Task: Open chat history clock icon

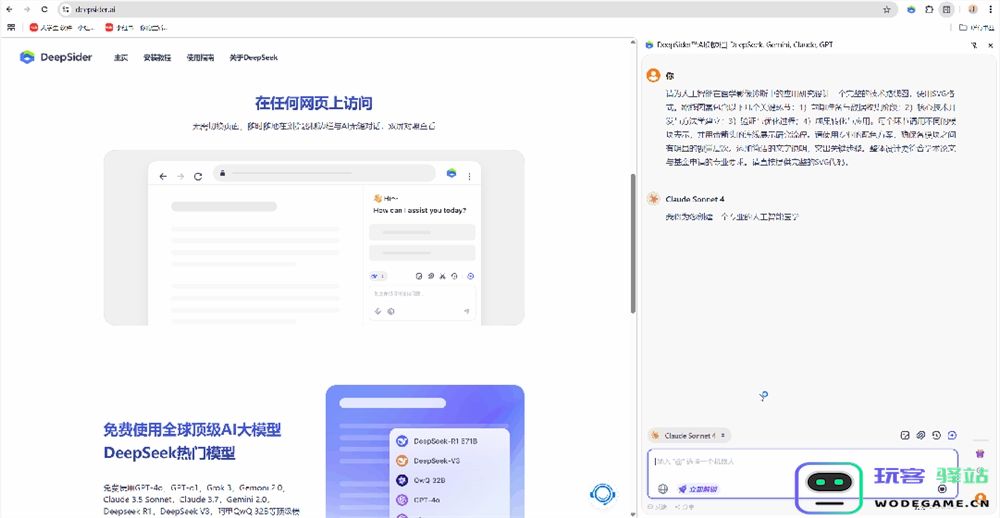Action: (x=936, y=436)
